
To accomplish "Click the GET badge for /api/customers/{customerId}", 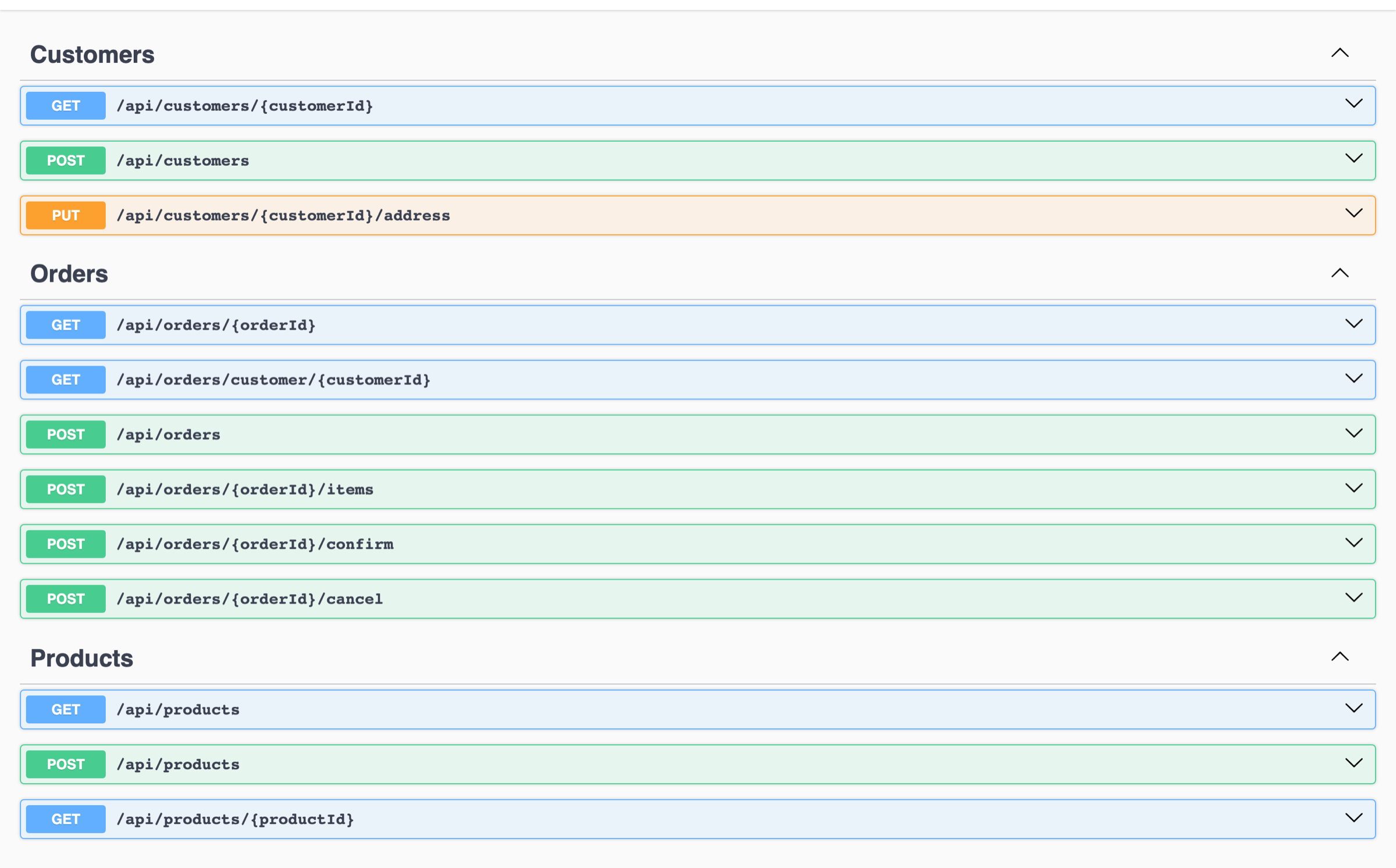I will (x=66, y=106).
